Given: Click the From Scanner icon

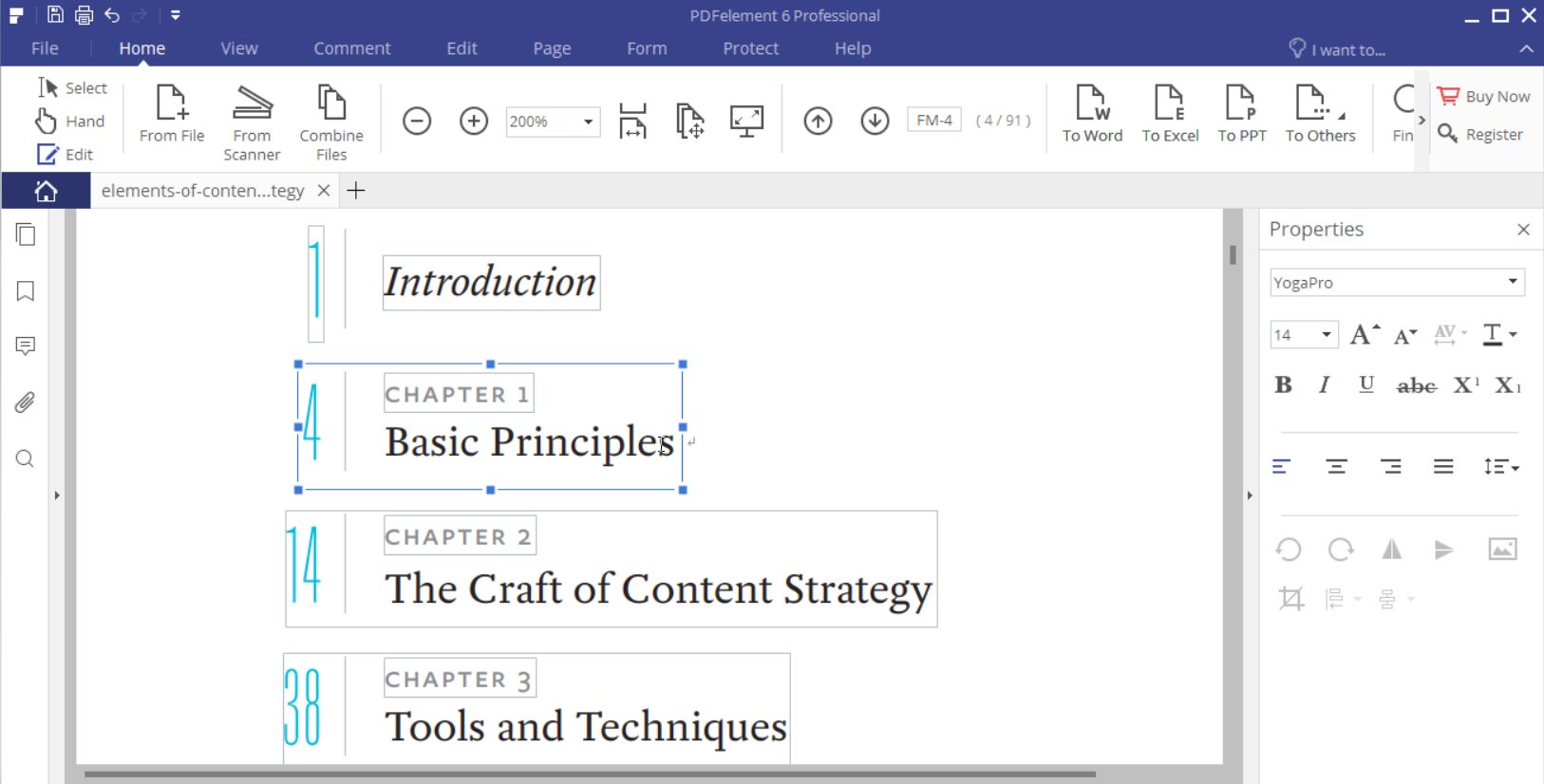Looking at the screenshot, I should 252,103.
